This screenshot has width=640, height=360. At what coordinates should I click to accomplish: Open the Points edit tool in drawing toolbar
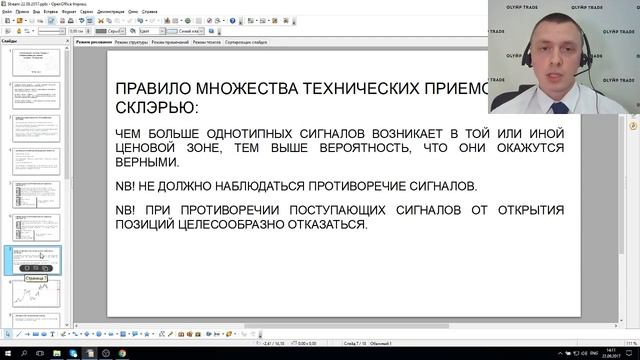pyautogui.click(x=162, y=334)
